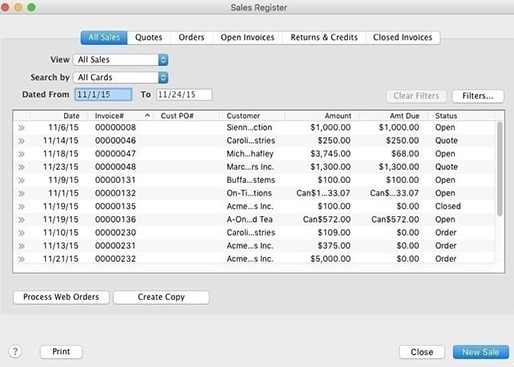Open detail arrow for invoice 00000136
This screenshot has height=367, width=514.
click(21, 220)
